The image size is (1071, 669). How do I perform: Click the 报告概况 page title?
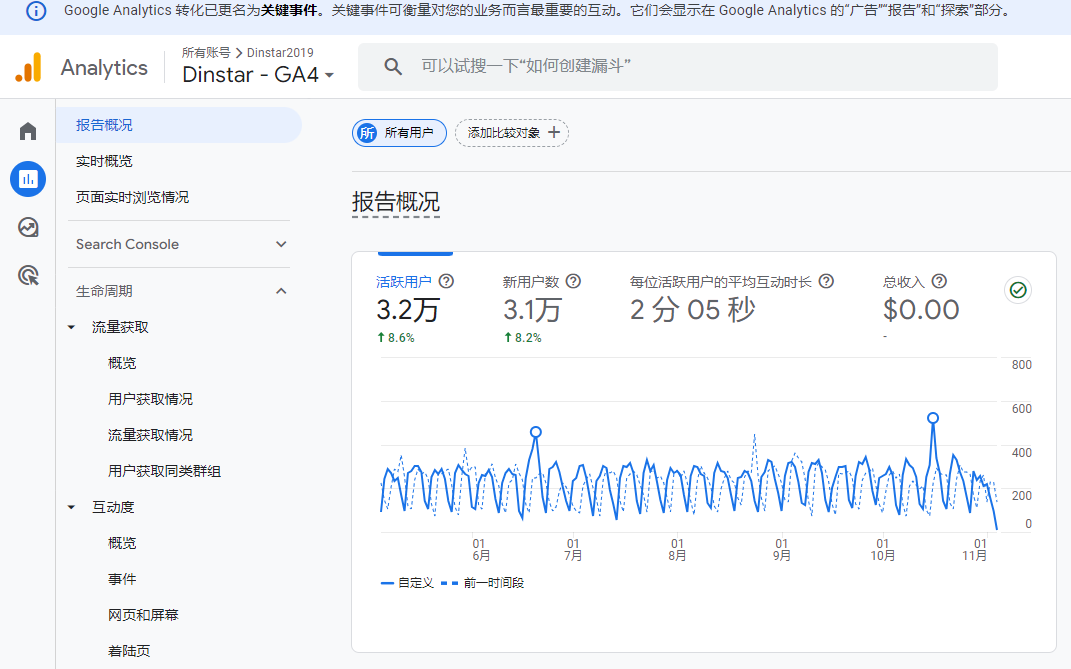(x=396, y=202)
